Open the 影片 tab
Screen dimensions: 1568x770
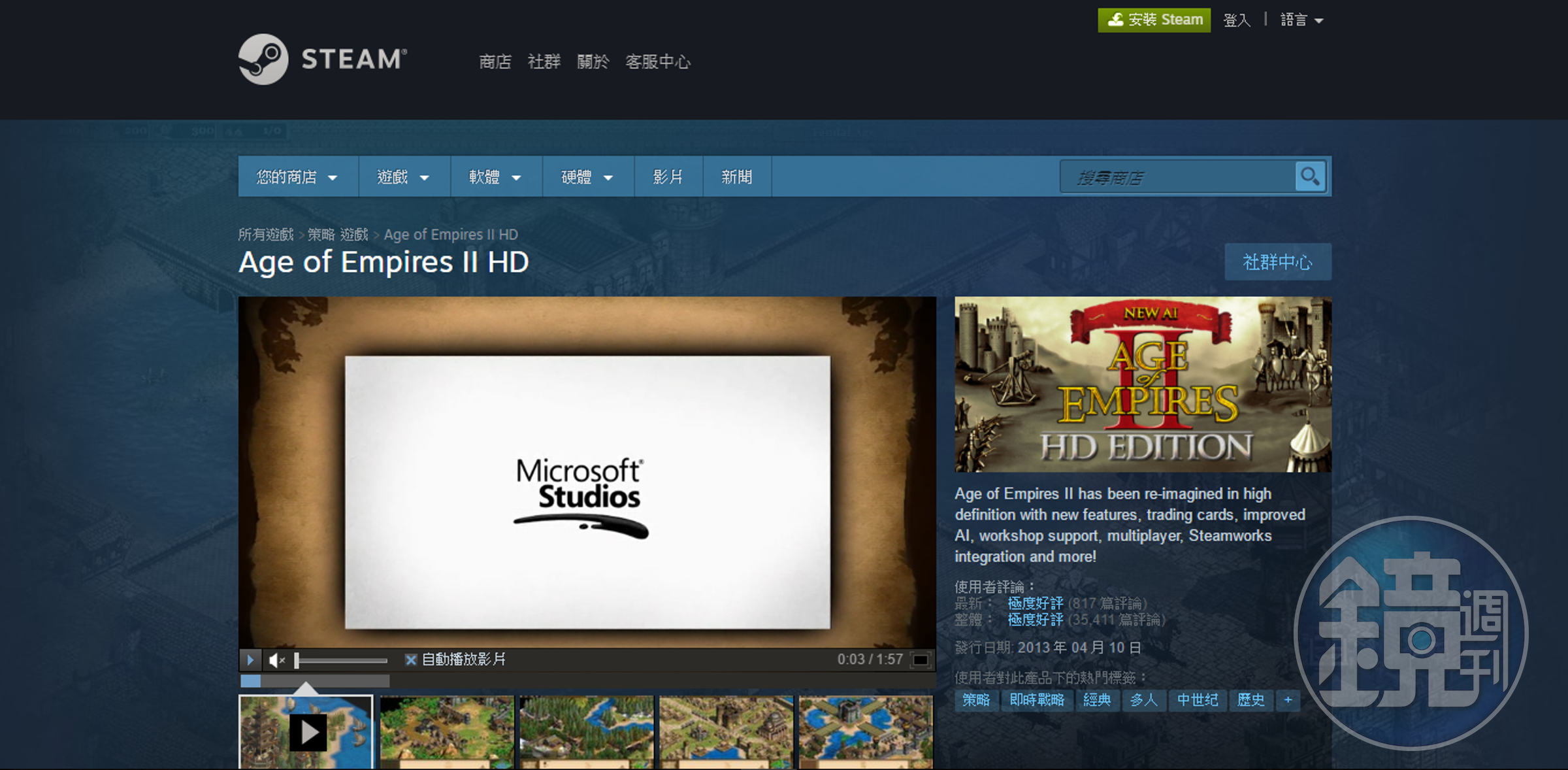[x=668, y=177]
